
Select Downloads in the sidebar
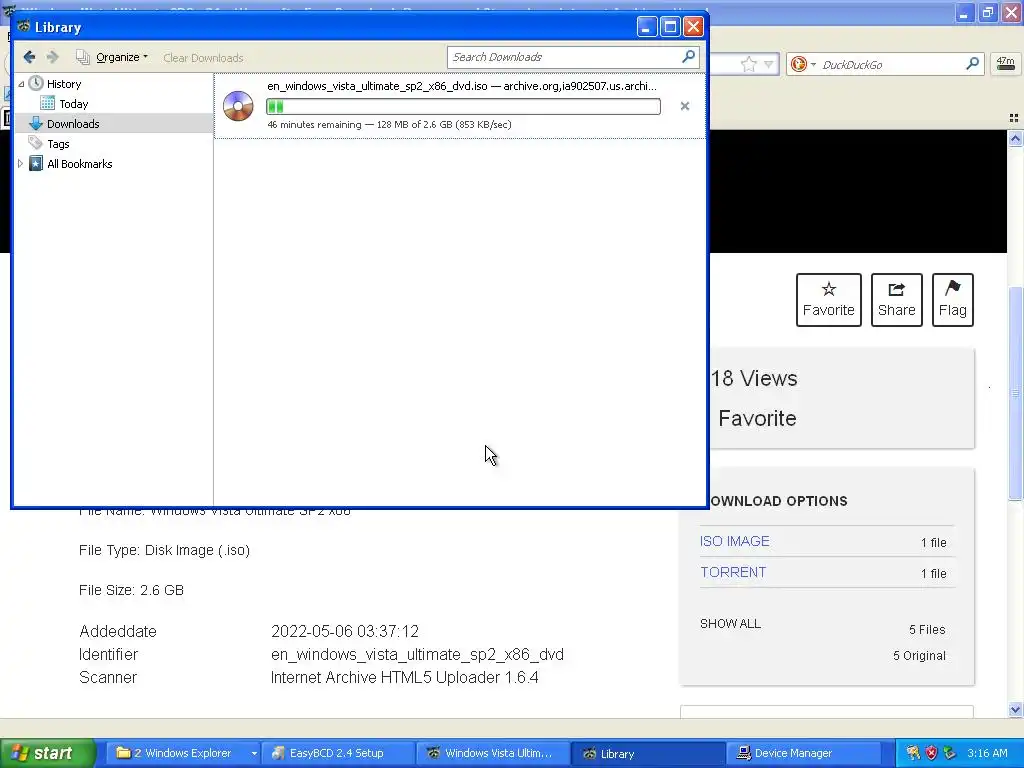pyautogui.click(x=72, y=124)
